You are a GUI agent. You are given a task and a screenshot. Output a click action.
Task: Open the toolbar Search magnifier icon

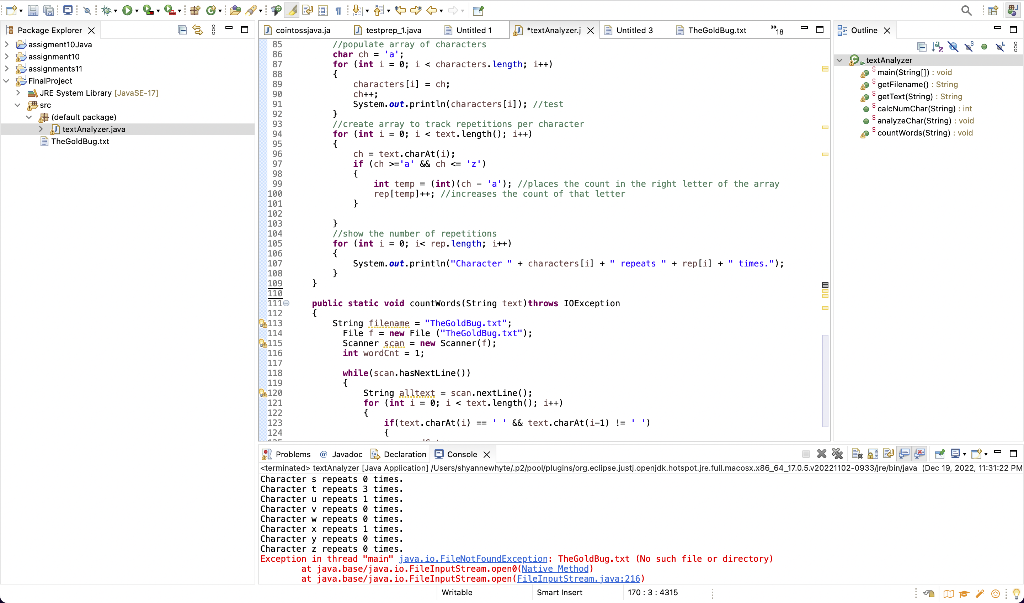coord(968,10)
